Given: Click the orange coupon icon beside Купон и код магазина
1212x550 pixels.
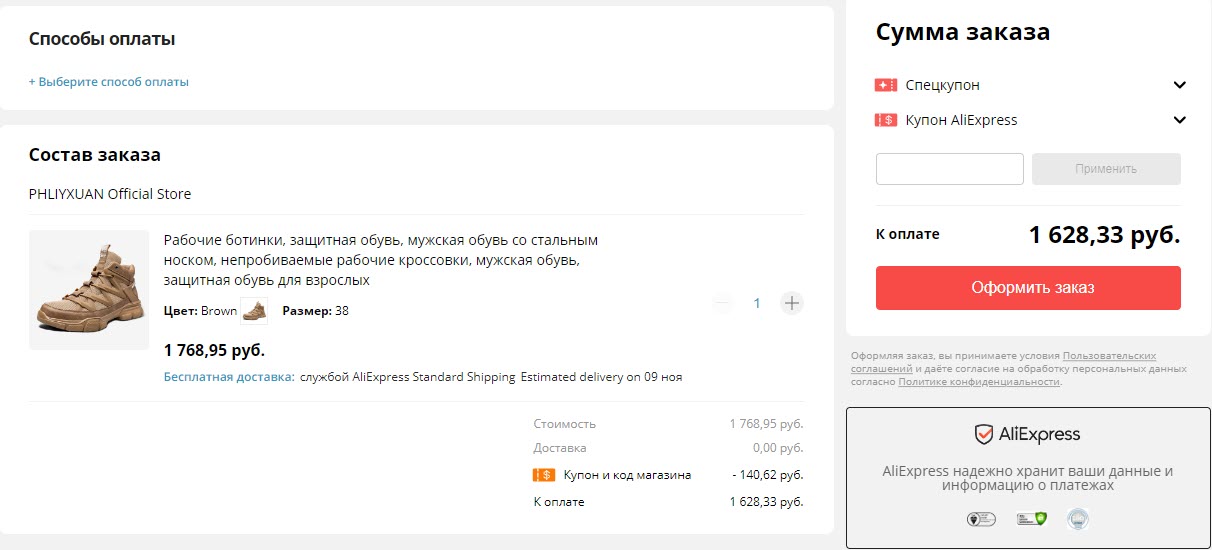Looking at the screenshot, I should (544, 475).
